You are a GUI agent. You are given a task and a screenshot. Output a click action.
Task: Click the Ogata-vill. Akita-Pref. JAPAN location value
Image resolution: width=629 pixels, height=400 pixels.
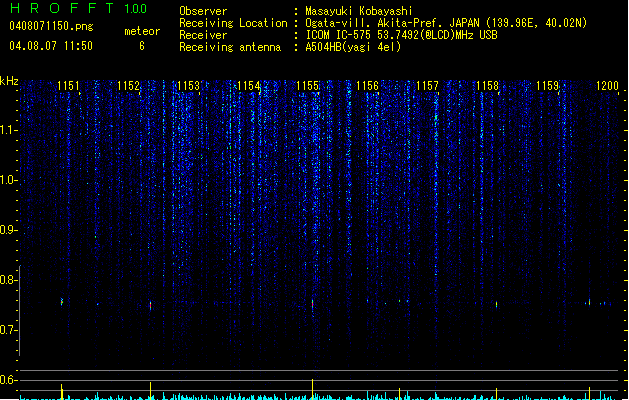[x=446, y=23]
